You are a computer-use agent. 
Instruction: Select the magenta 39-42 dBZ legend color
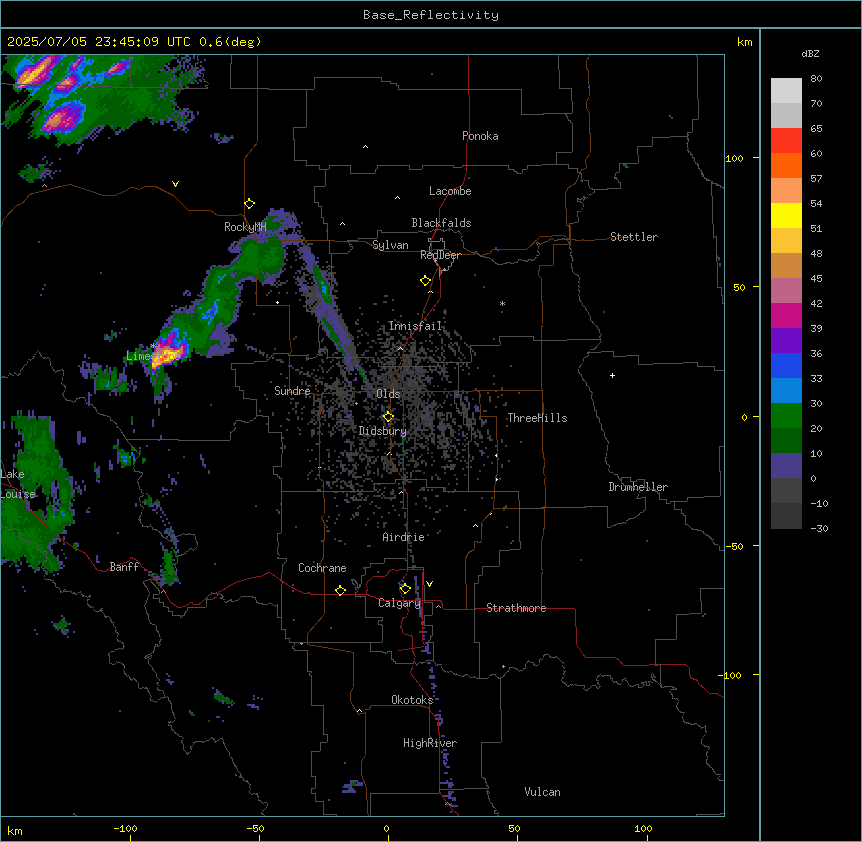tap(786, 315)
